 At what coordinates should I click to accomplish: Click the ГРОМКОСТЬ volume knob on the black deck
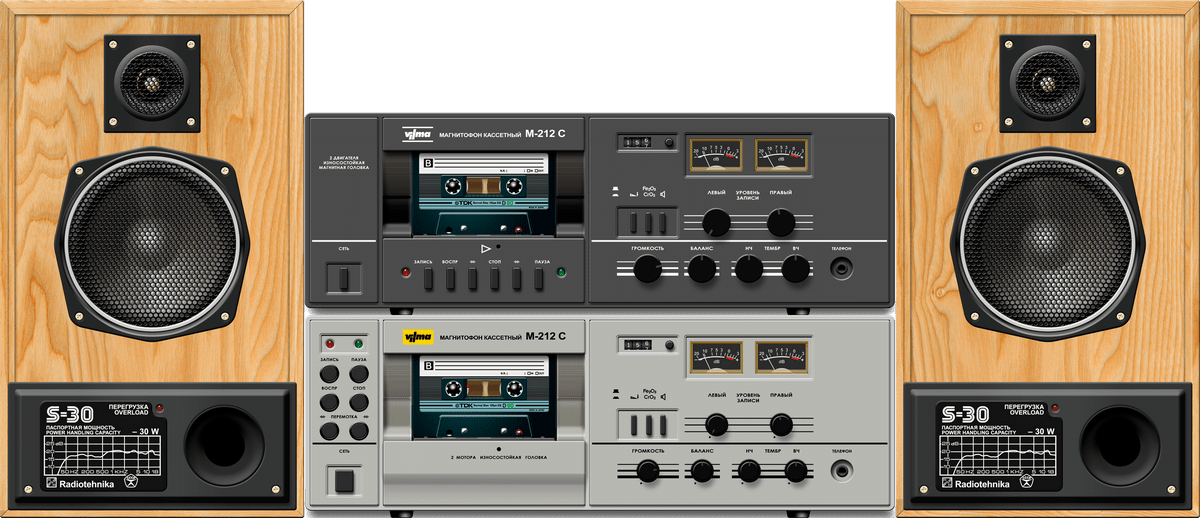[648, 267]
